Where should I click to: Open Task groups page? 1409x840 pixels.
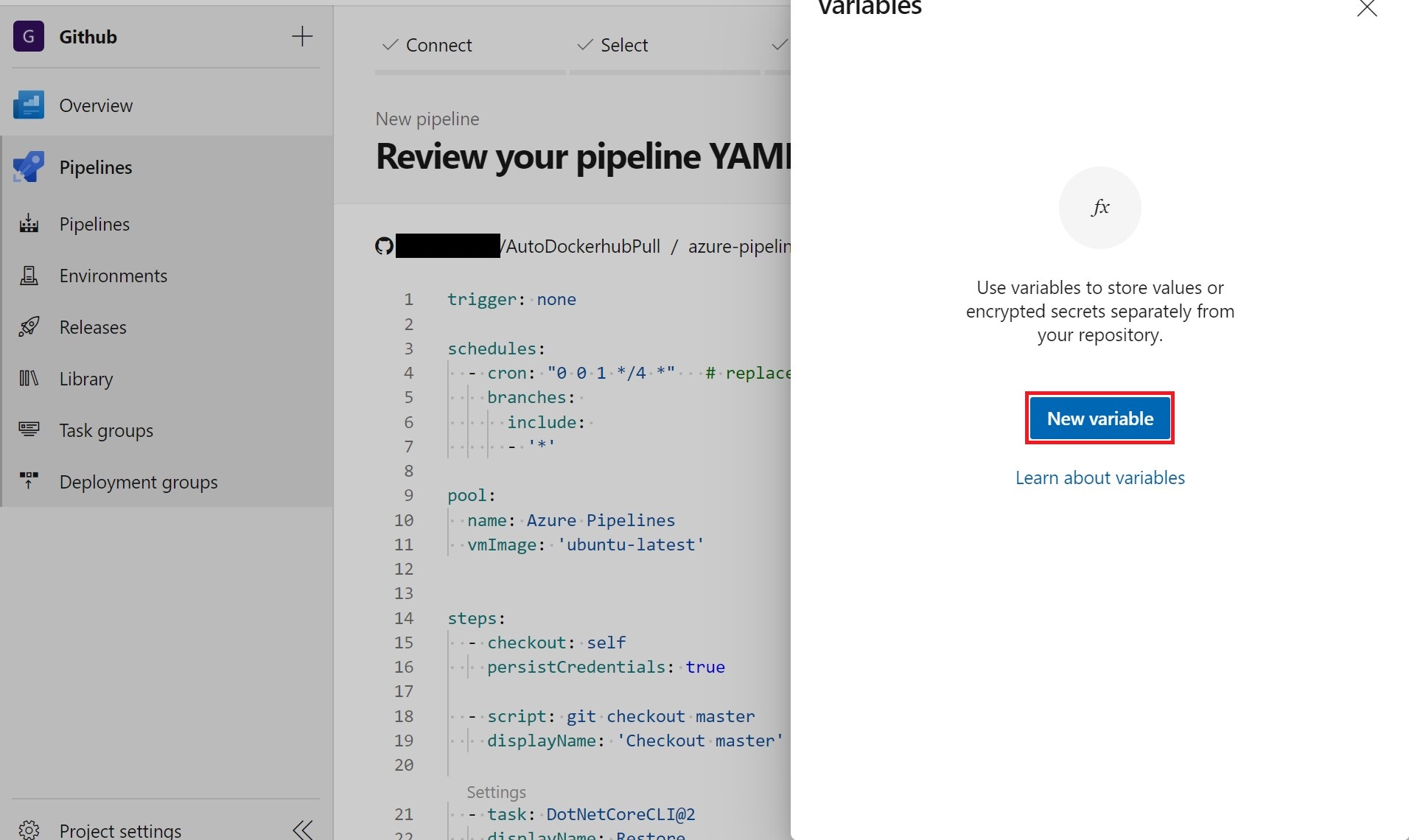point(106,430)
